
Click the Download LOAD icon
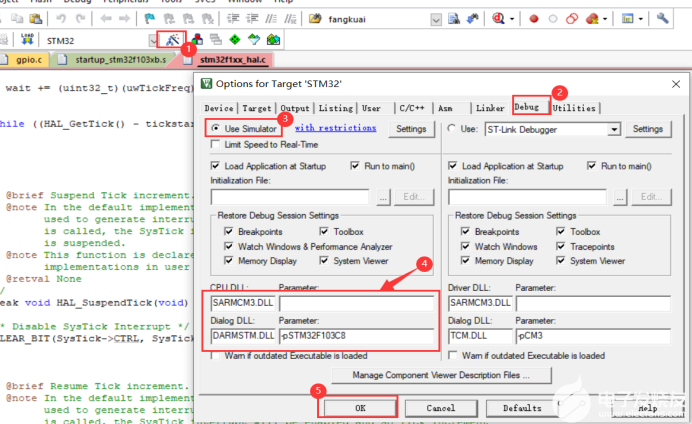(27, 40)
